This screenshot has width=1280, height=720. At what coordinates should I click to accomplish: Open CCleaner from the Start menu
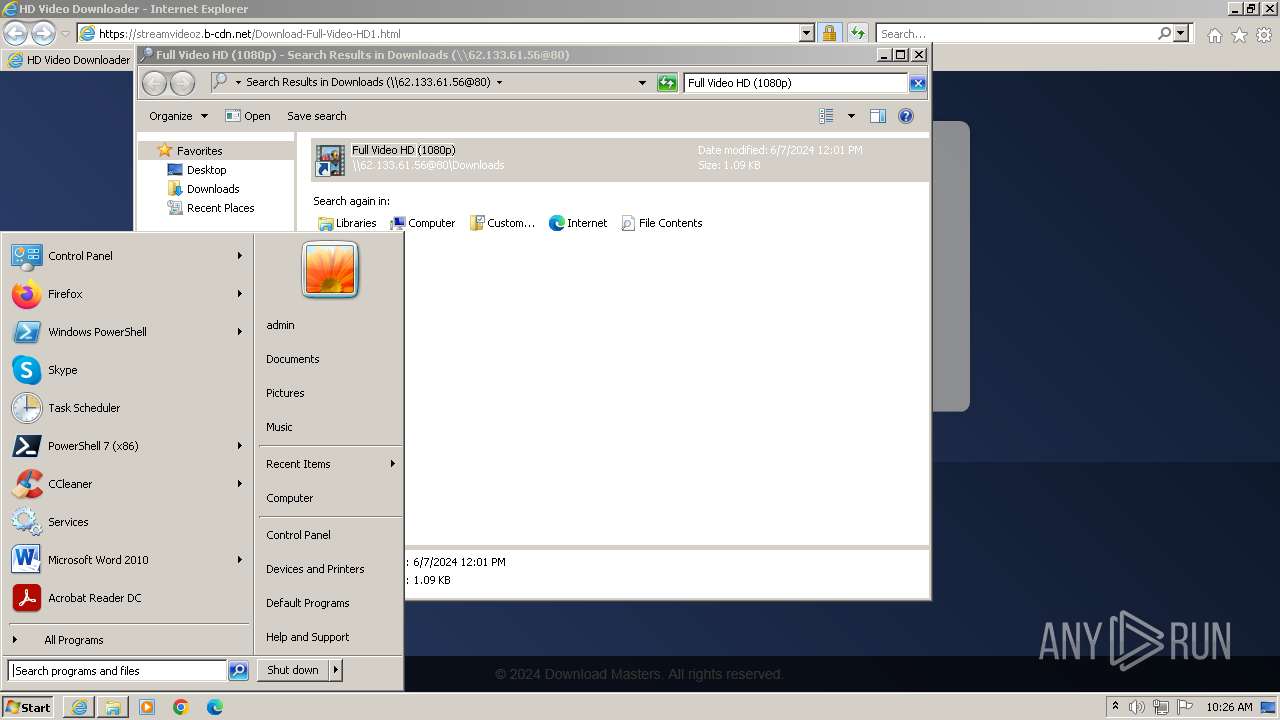click(x=127, y=484)
